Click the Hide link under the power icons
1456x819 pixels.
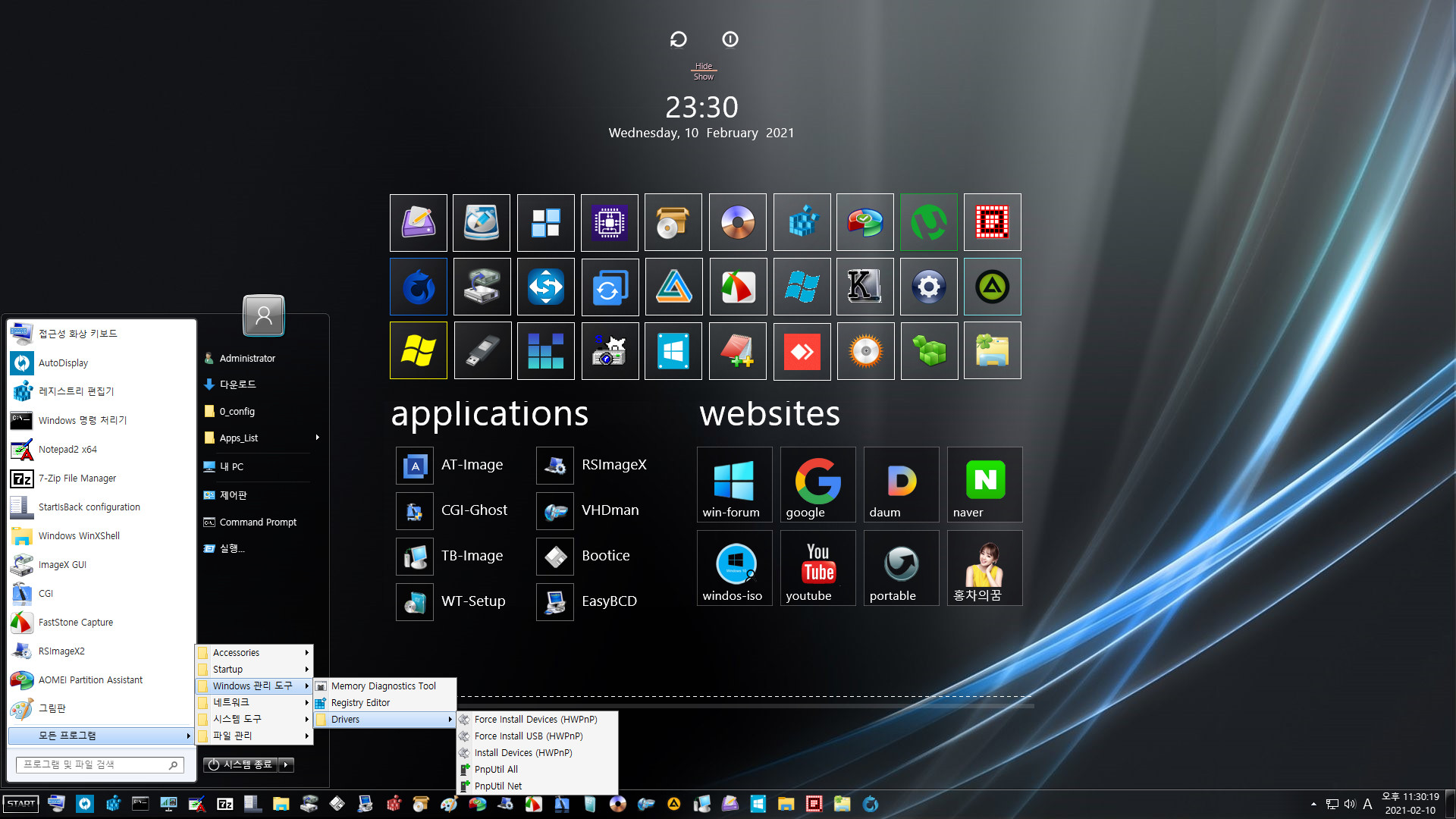(704, 66)
